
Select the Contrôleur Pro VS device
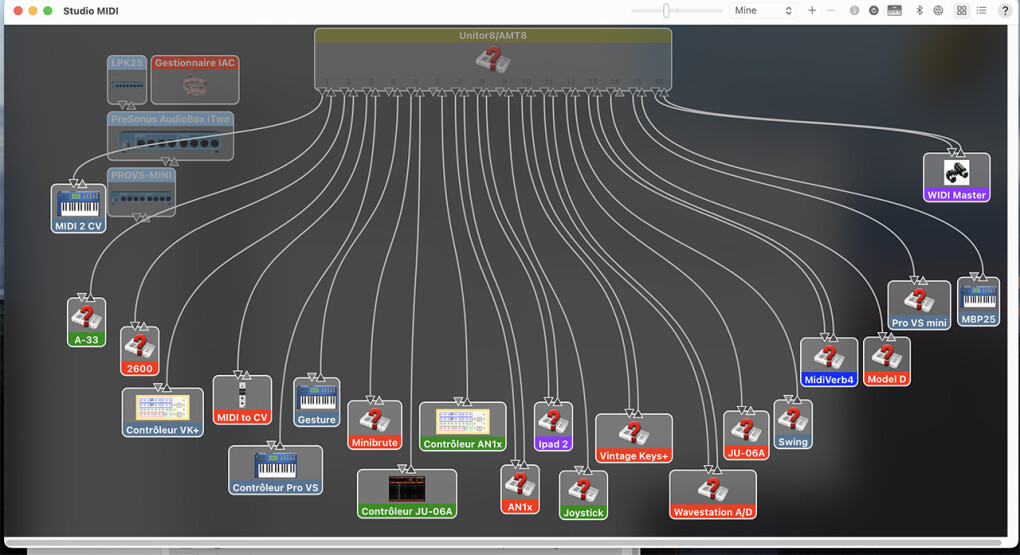pyautogui.click(x=275, y=470)
